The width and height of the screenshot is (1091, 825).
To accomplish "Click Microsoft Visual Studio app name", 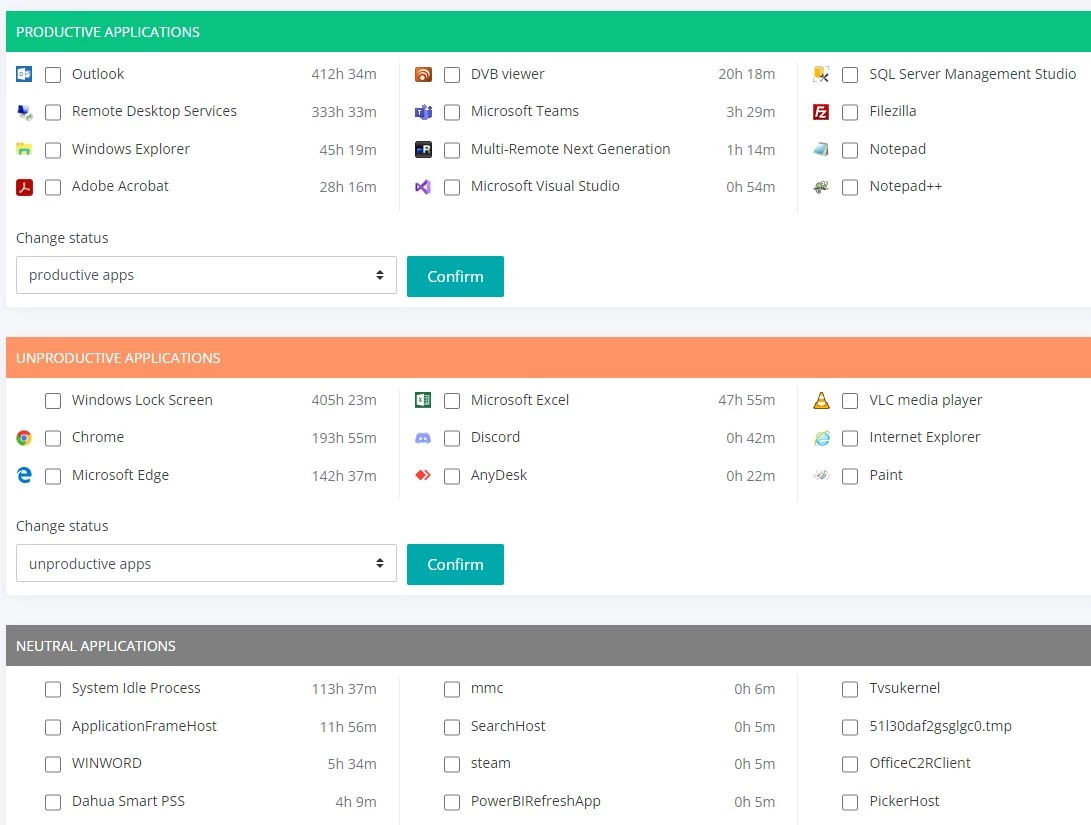I will [545, 186].
